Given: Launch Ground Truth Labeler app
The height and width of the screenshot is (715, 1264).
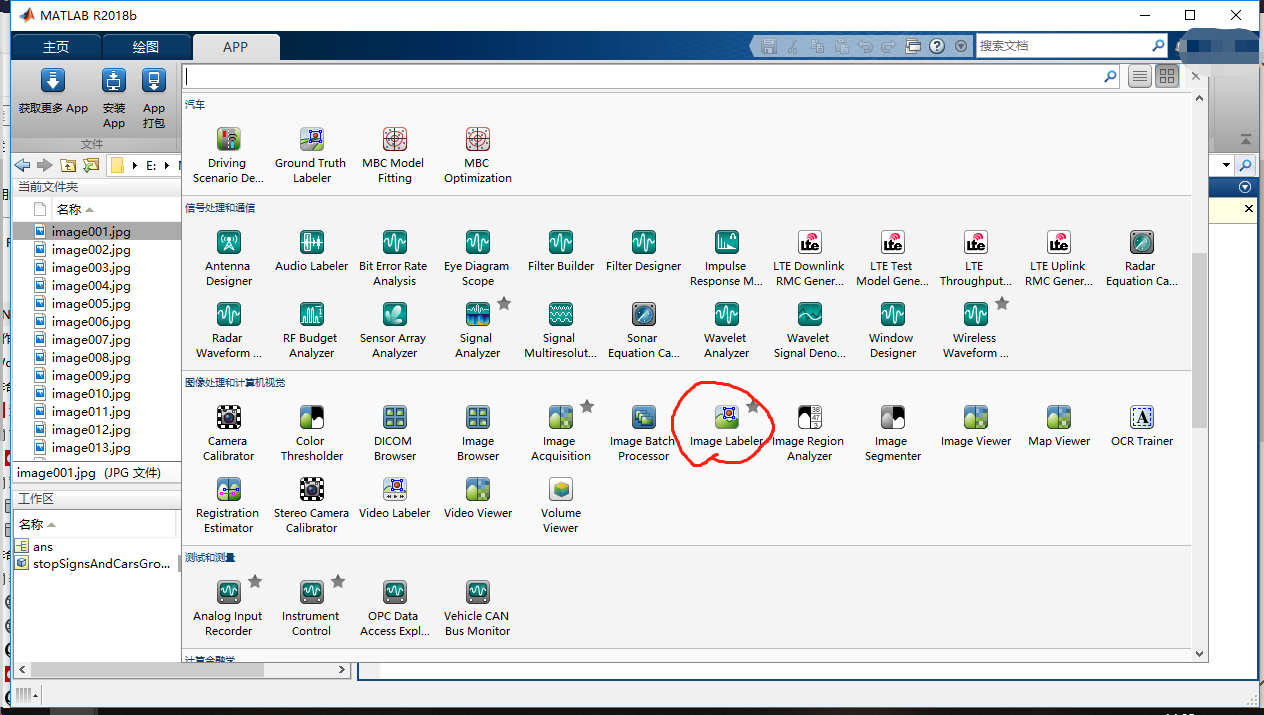Looking at the screenshot, I should click(x=311, y=154).
